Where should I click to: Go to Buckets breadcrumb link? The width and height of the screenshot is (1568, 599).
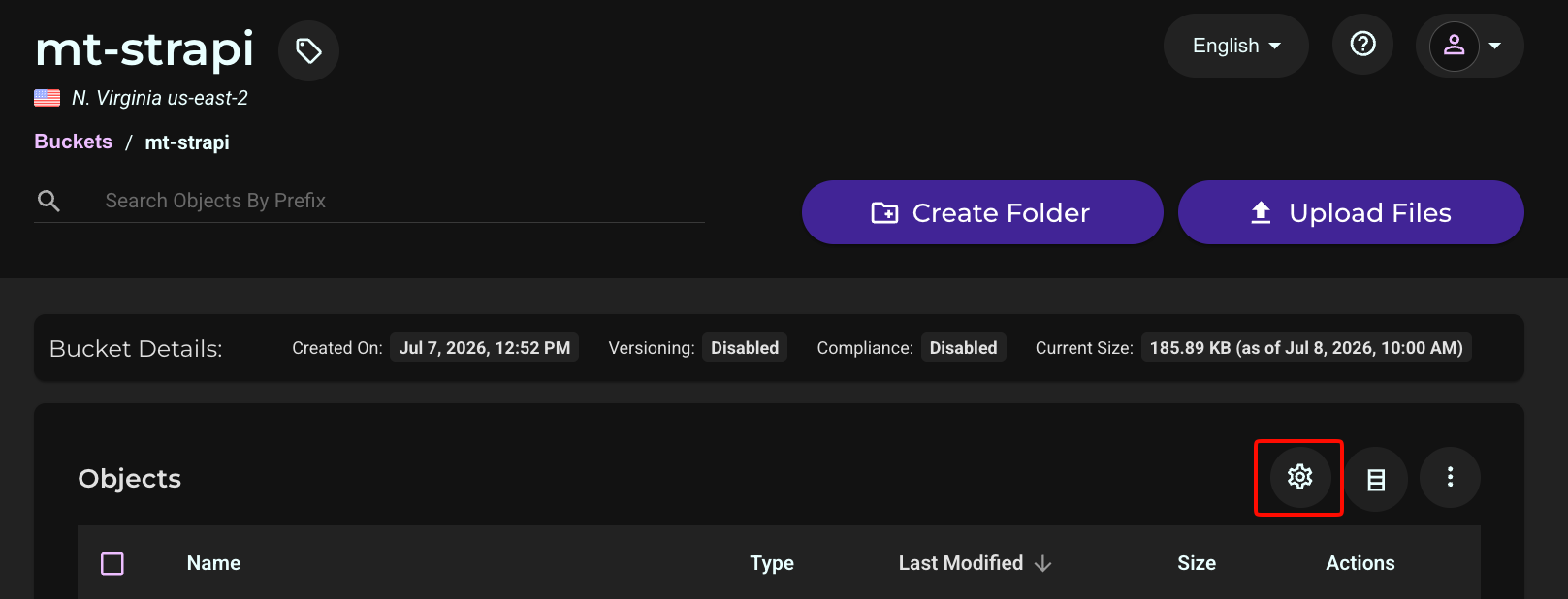[x=74, y=142]
